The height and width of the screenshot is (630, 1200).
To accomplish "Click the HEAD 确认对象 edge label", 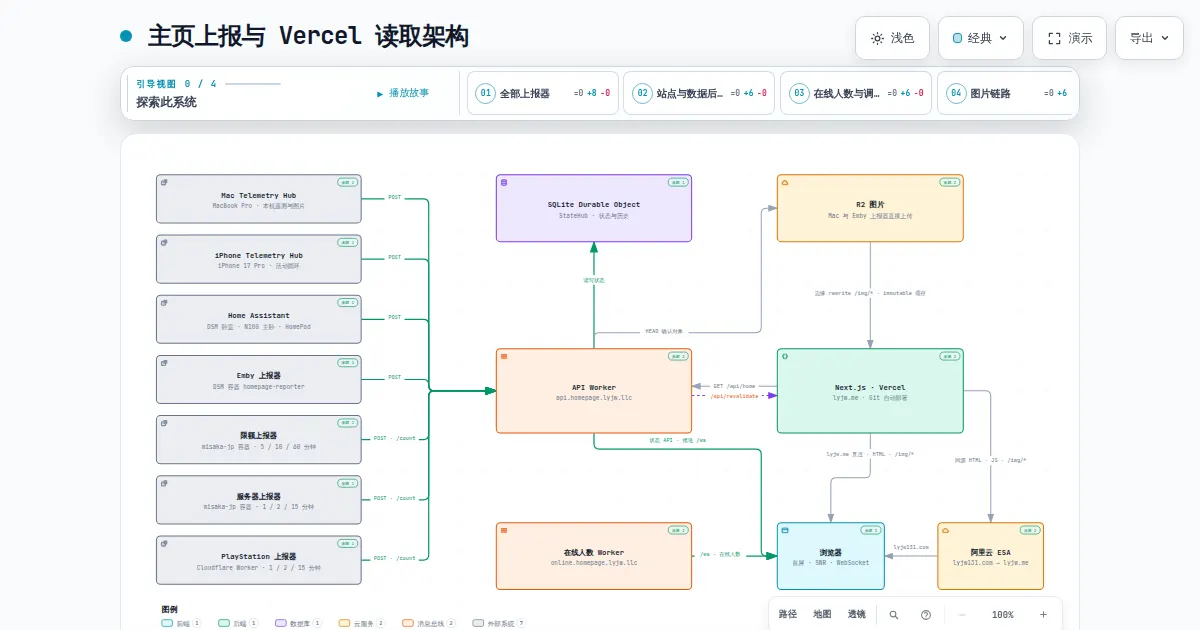I will tap(664, 330).
